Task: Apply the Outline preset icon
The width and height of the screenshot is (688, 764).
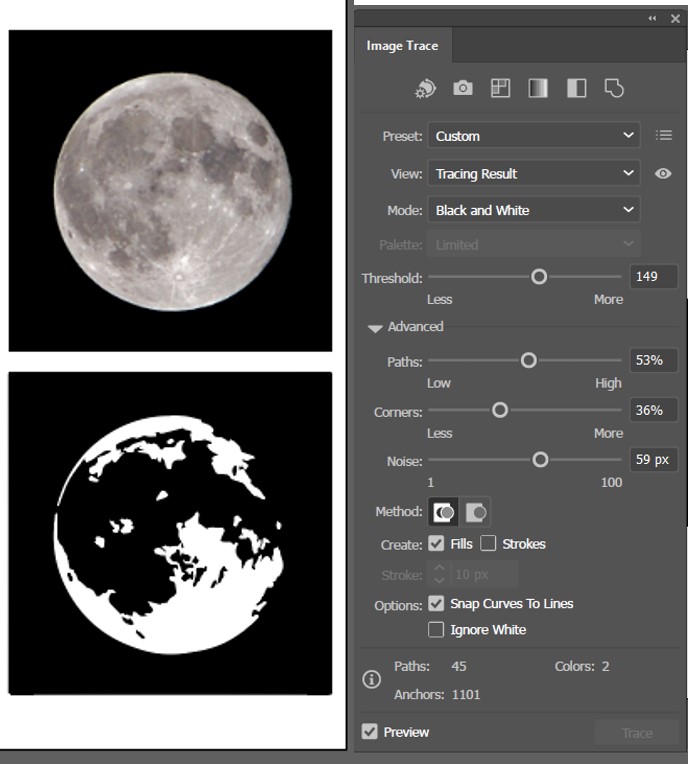Action: (614, 88)
